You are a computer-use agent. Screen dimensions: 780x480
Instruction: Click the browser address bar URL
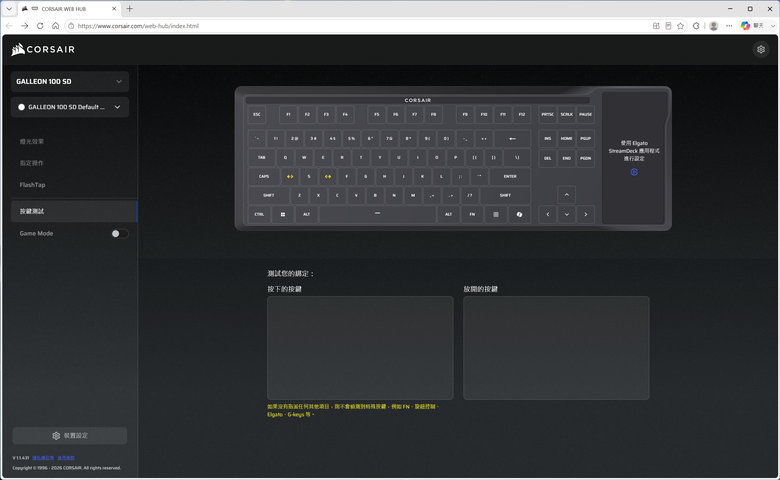138,26
